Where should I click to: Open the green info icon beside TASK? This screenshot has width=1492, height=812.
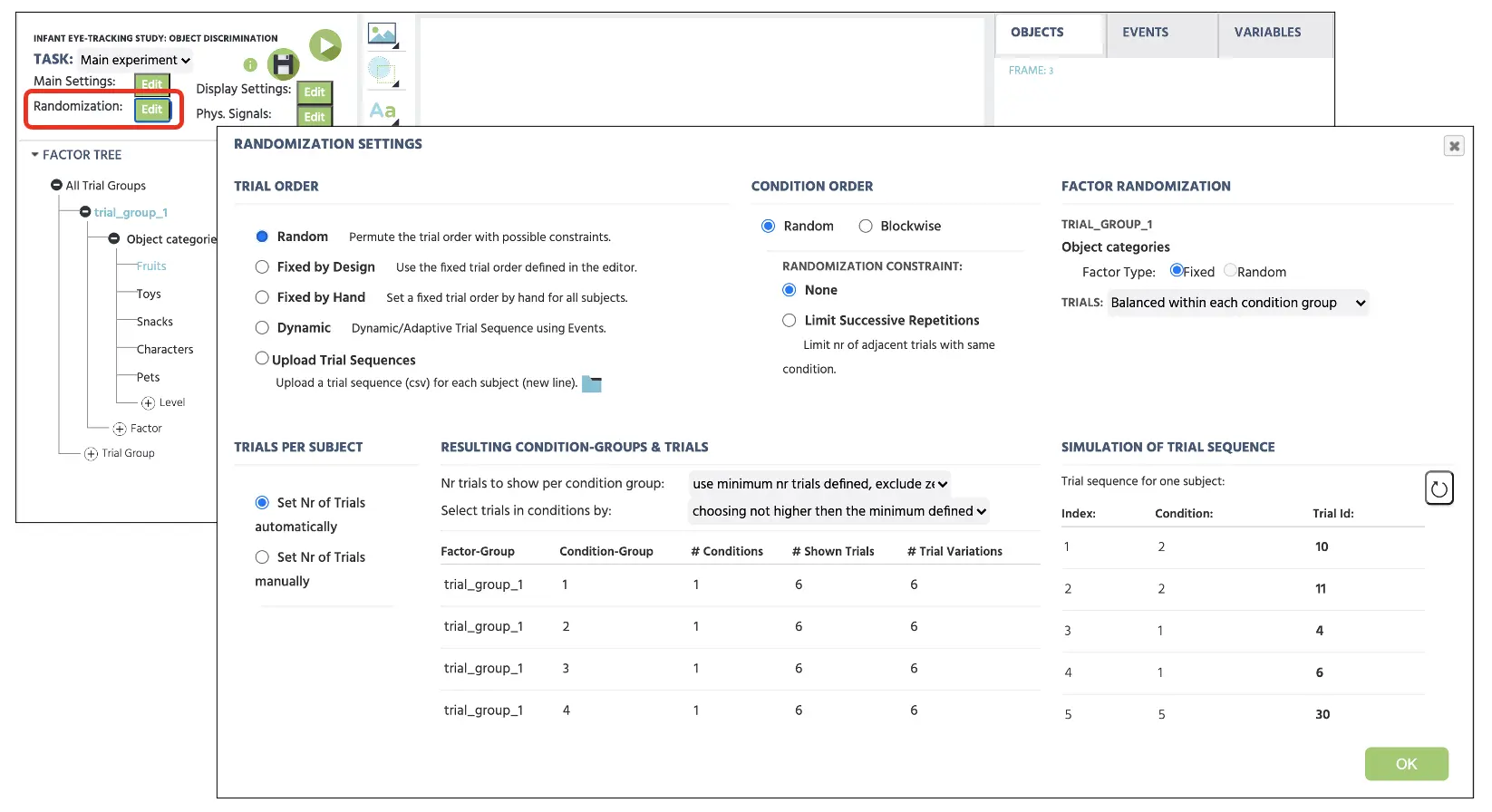coord(250,64)
